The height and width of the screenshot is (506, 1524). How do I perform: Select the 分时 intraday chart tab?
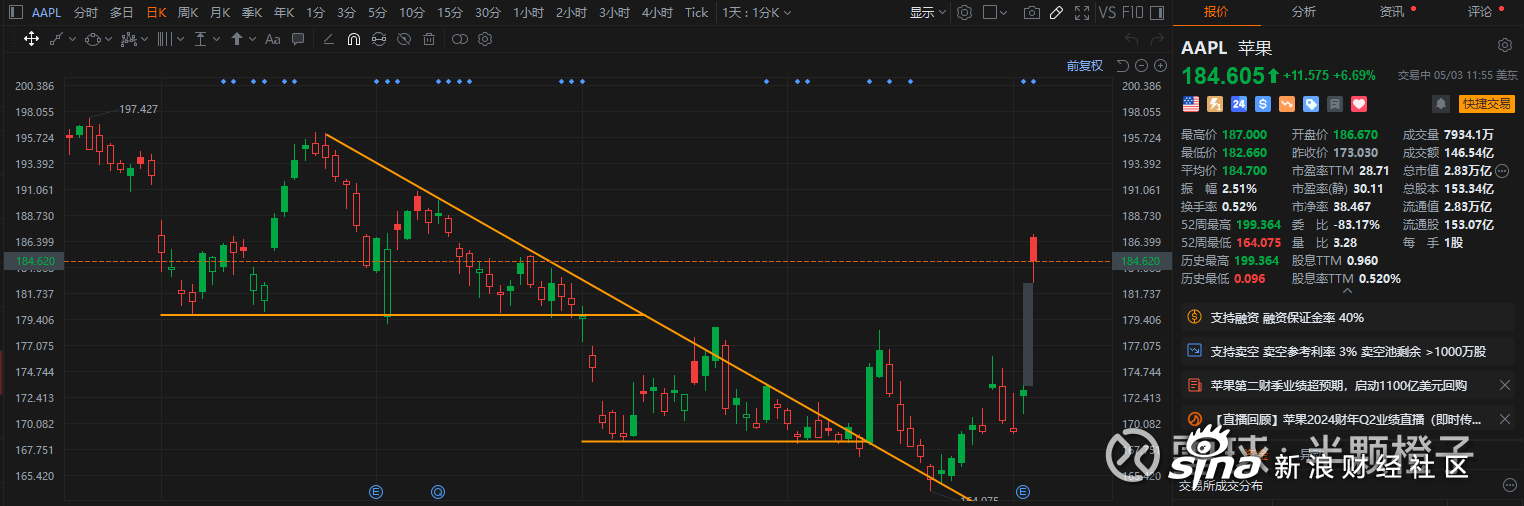click(x=86, y=12)
